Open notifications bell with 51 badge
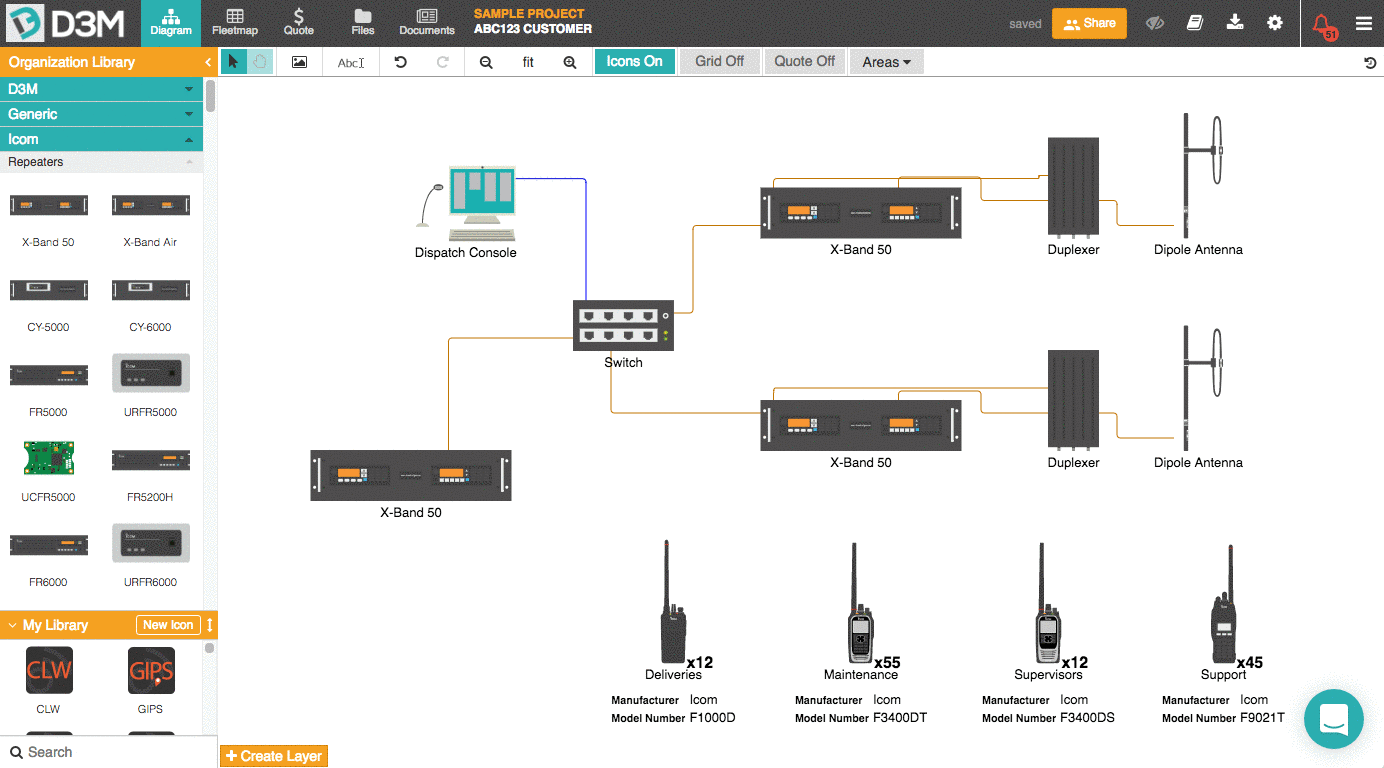 pos(1323,24)
